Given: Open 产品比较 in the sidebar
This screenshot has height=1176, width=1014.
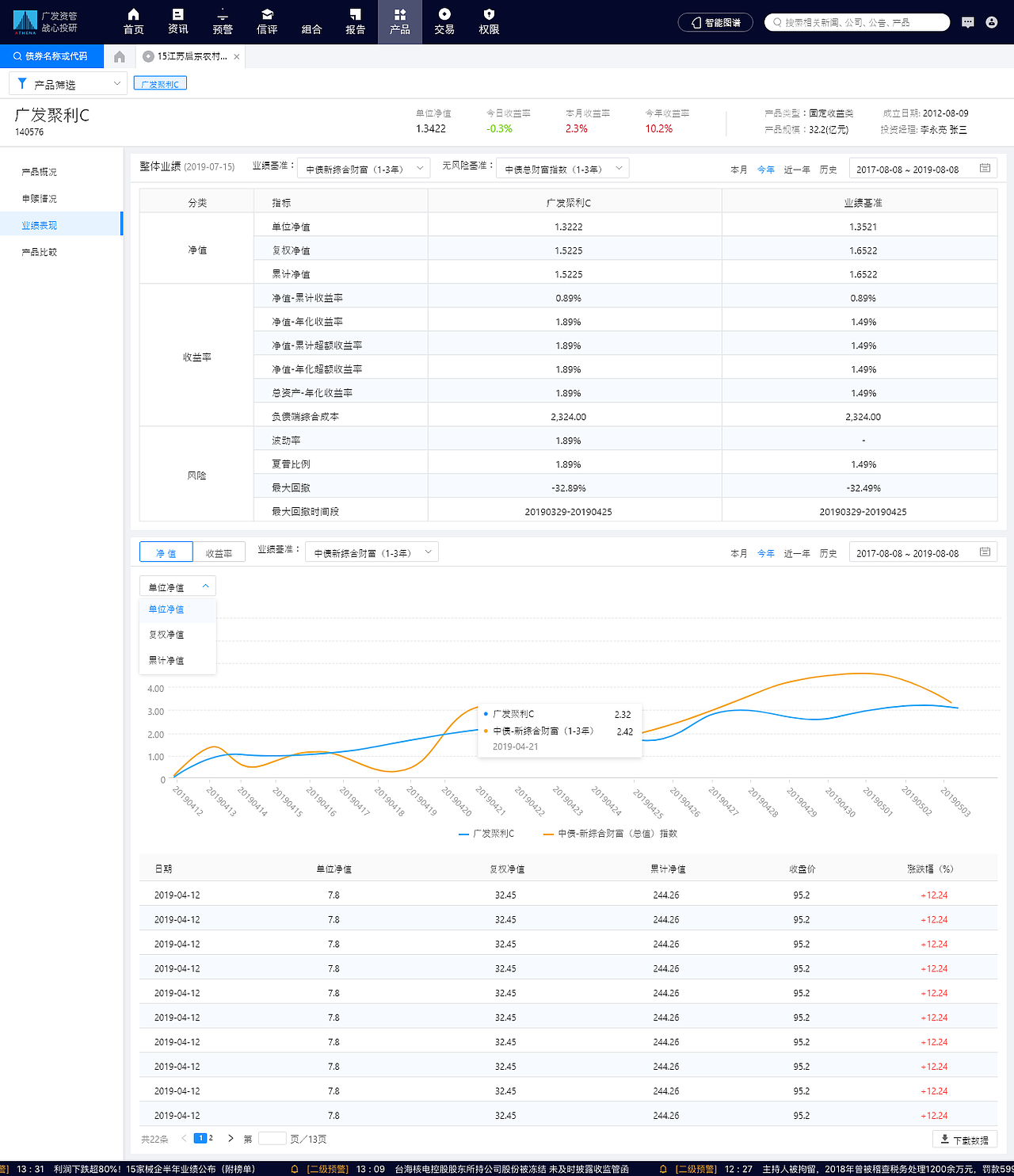Looking at the screenshot, I should pos(40,252).
